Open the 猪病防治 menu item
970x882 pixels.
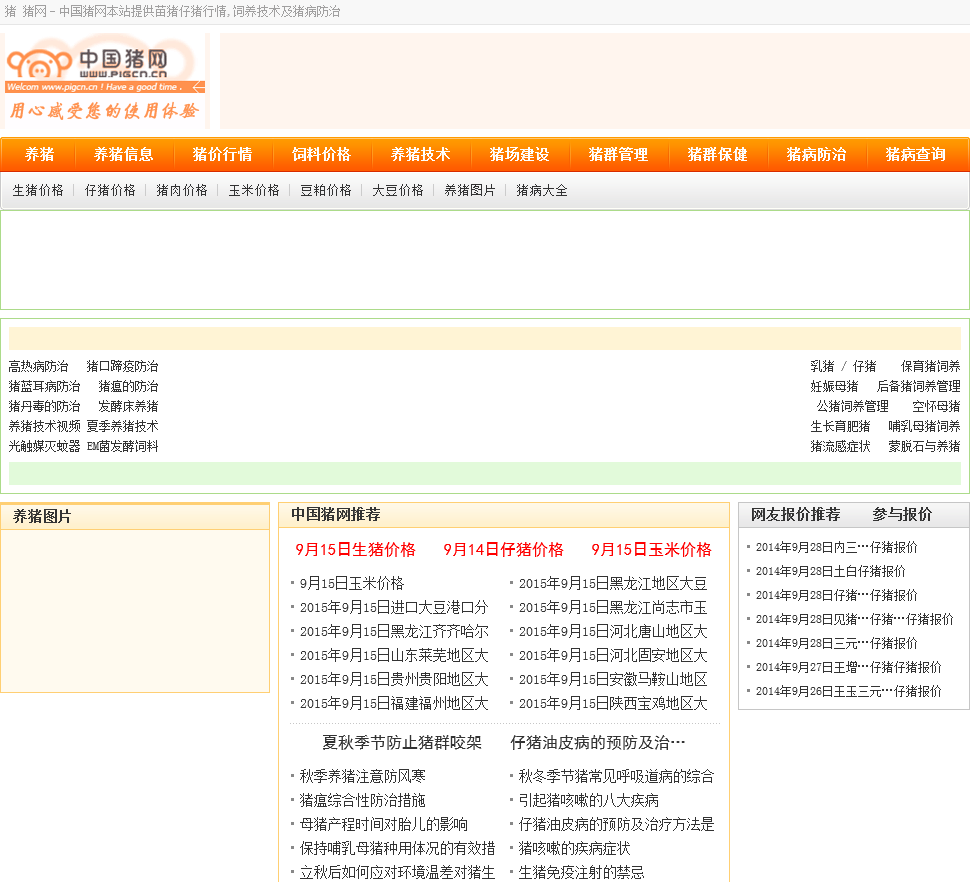(x=816, y=155)
